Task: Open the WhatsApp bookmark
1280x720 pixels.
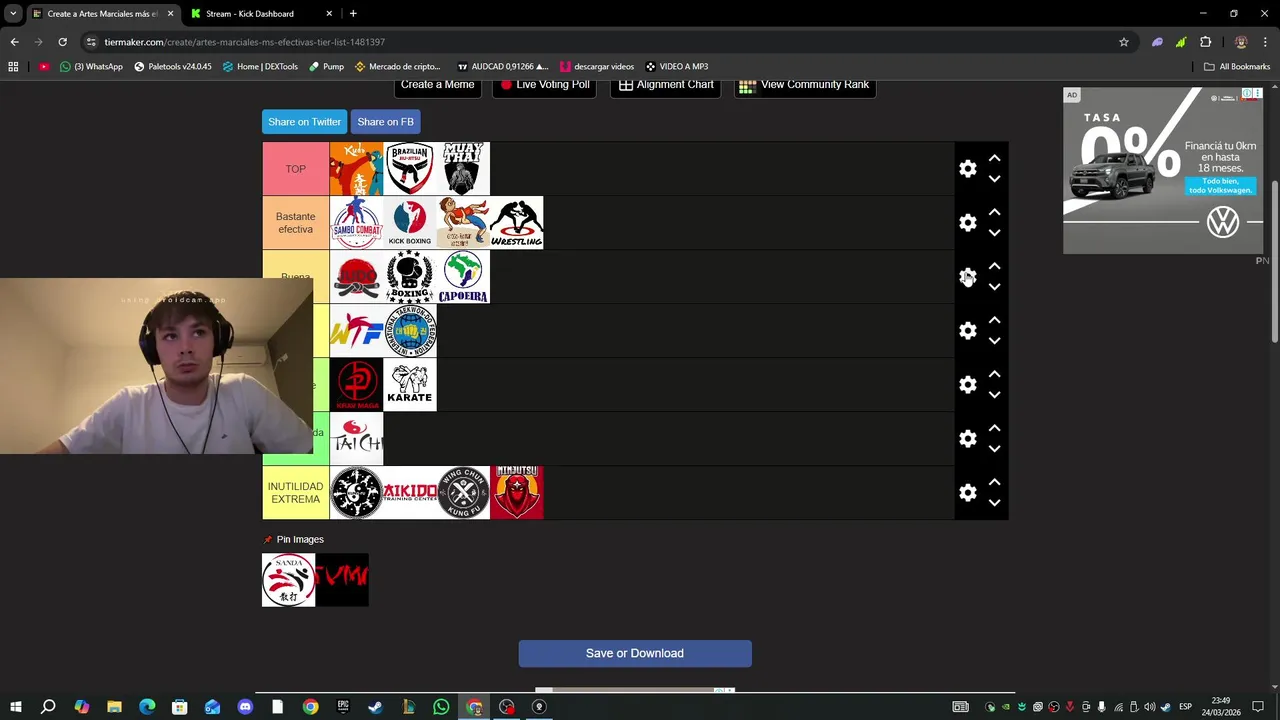Action: pos(91,67)
